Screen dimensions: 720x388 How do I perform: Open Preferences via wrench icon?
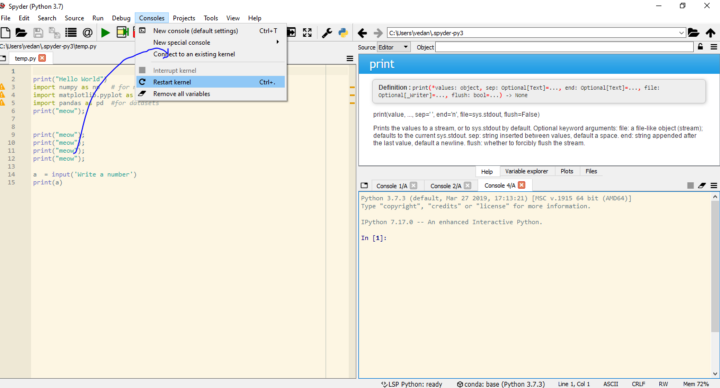click(326, 33)
